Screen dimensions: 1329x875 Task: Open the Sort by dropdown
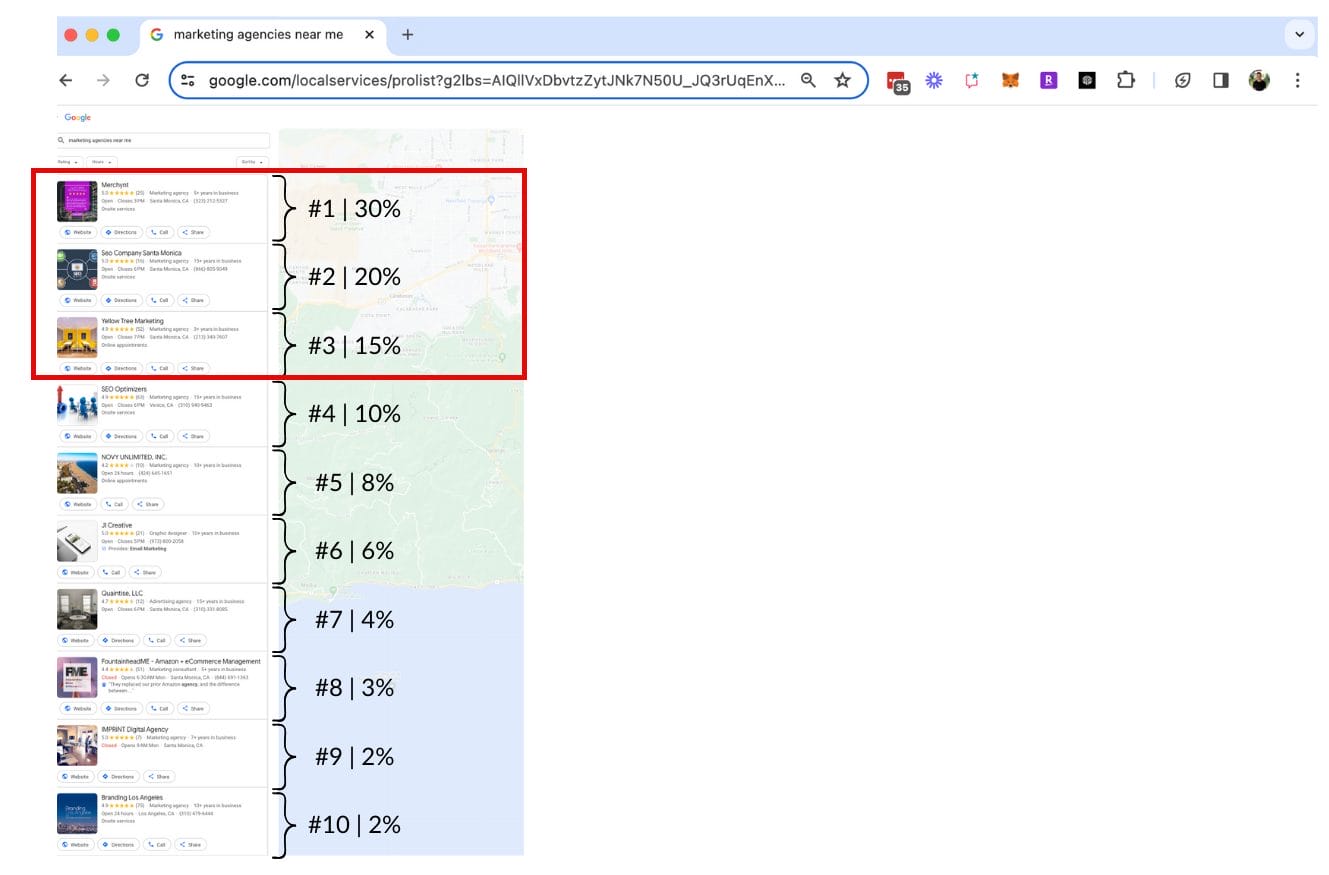click(252, 162)
